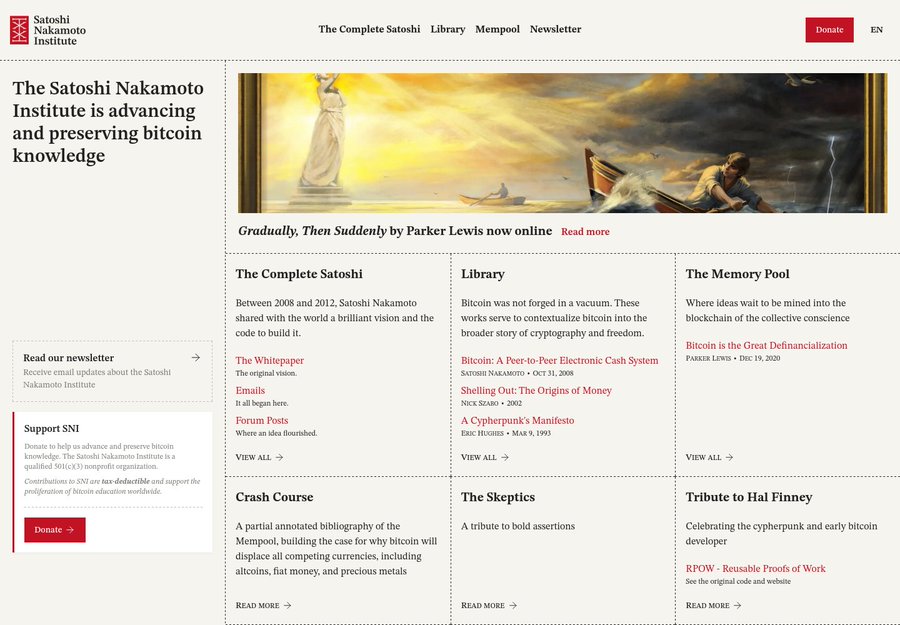Go to Mempool in the top navigation

tap(497, 29)
